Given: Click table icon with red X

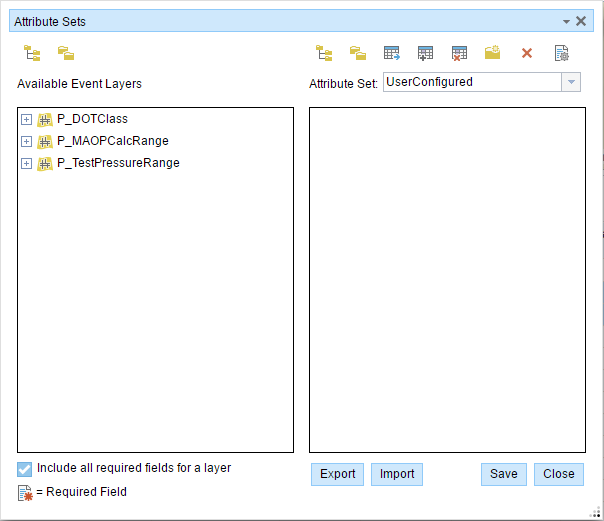Looking at the screenshot, I should click(x=459, y=53).
